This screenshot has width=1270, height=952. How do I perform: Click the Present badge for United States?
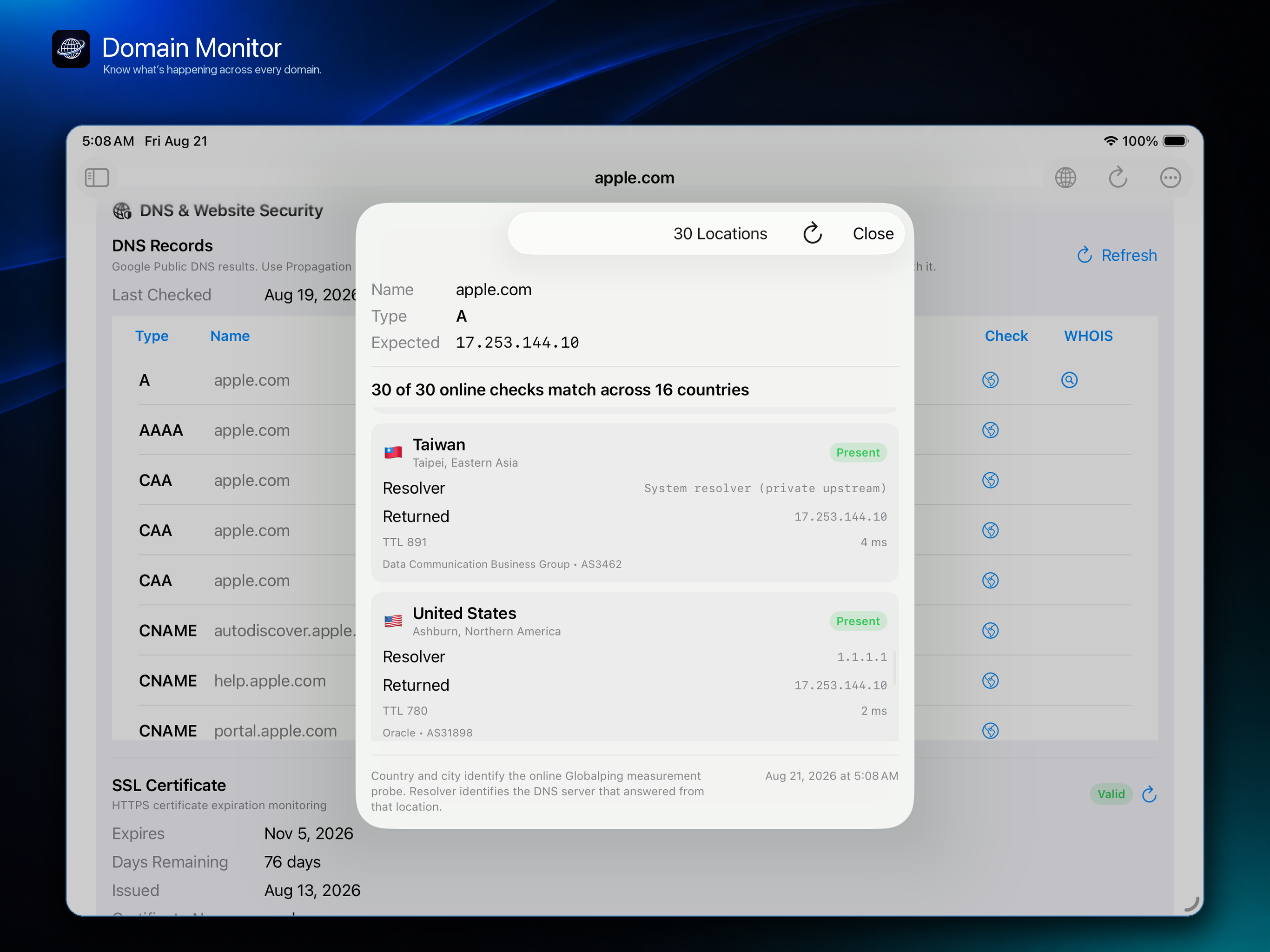click(x=858, y=621)
